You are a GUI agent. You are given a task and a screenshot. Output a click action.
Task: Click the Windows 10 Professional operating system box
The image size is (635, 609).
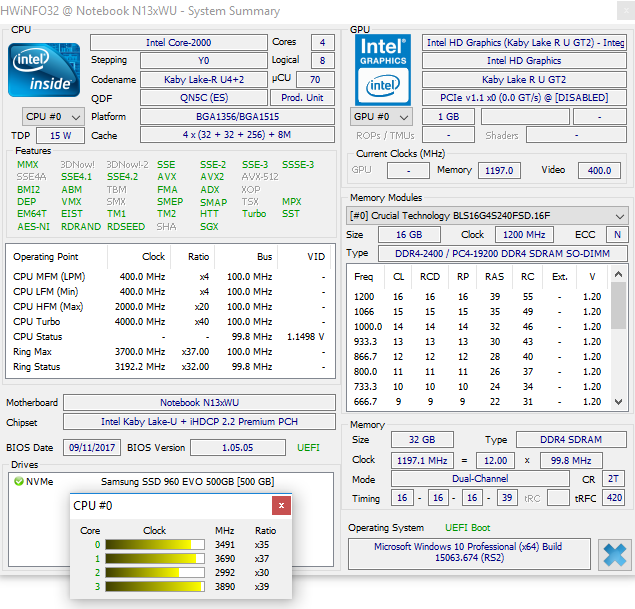(x=470, y=554)
